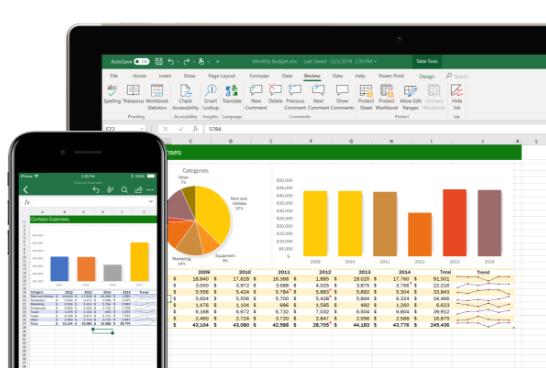
Task: Toggle Touch/Mouse mode icon
Action: pyautogui.click(x=201, y=62)
